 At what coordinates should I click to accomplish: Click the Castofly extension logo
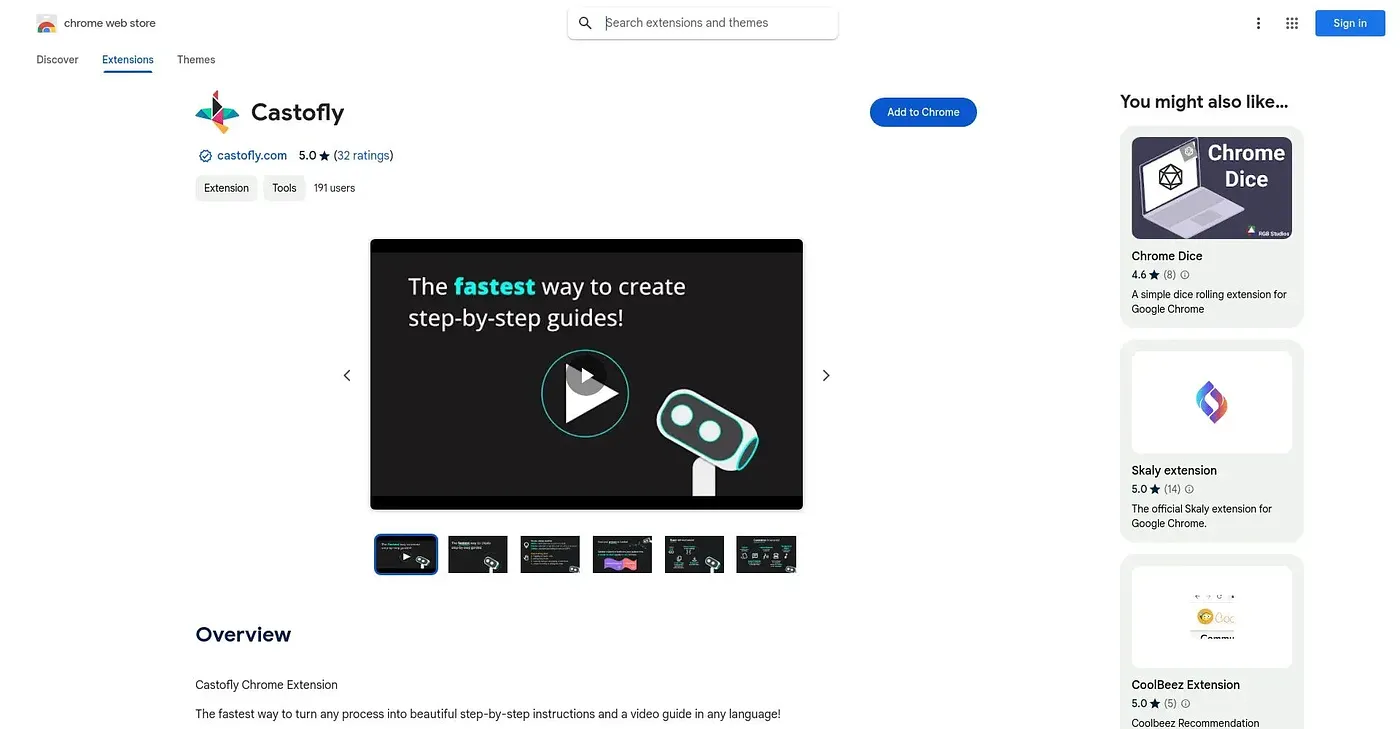tap(217, 112)
